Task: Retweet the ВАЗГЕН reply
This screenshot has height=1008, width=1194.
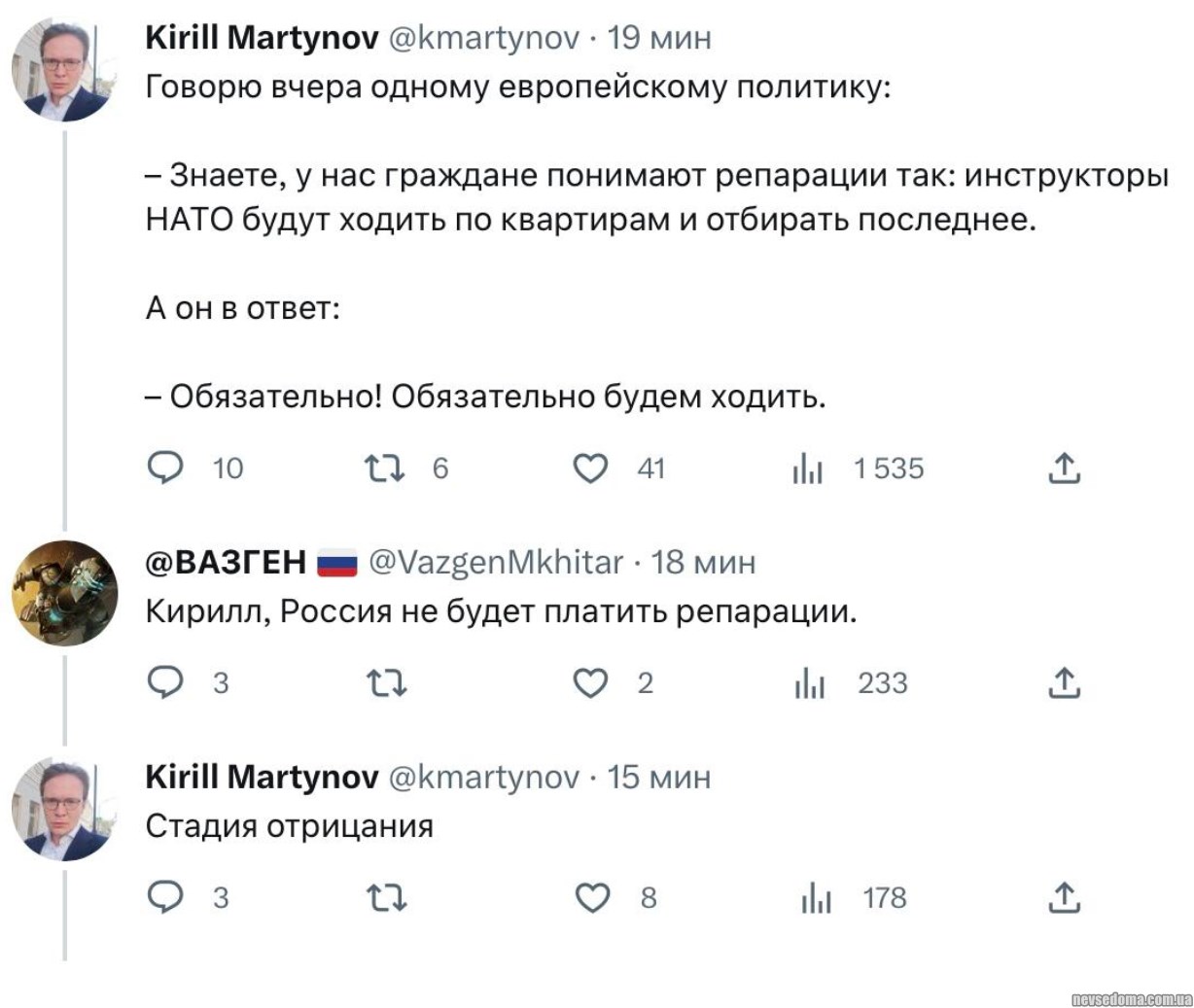Action: pyautogui.click(x=386, y=683)
